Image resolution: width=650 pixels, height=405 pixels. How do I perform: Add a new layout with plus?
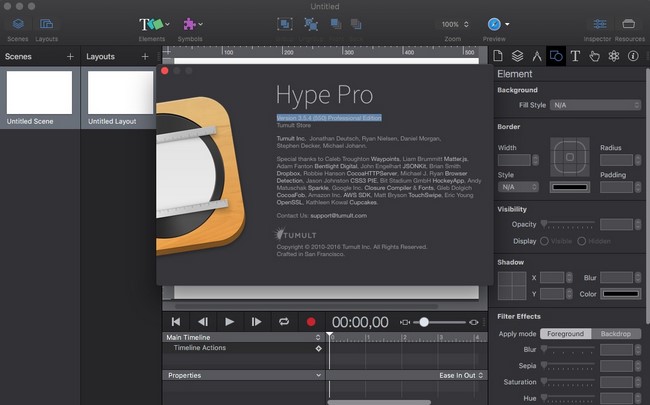coord(145,56)
